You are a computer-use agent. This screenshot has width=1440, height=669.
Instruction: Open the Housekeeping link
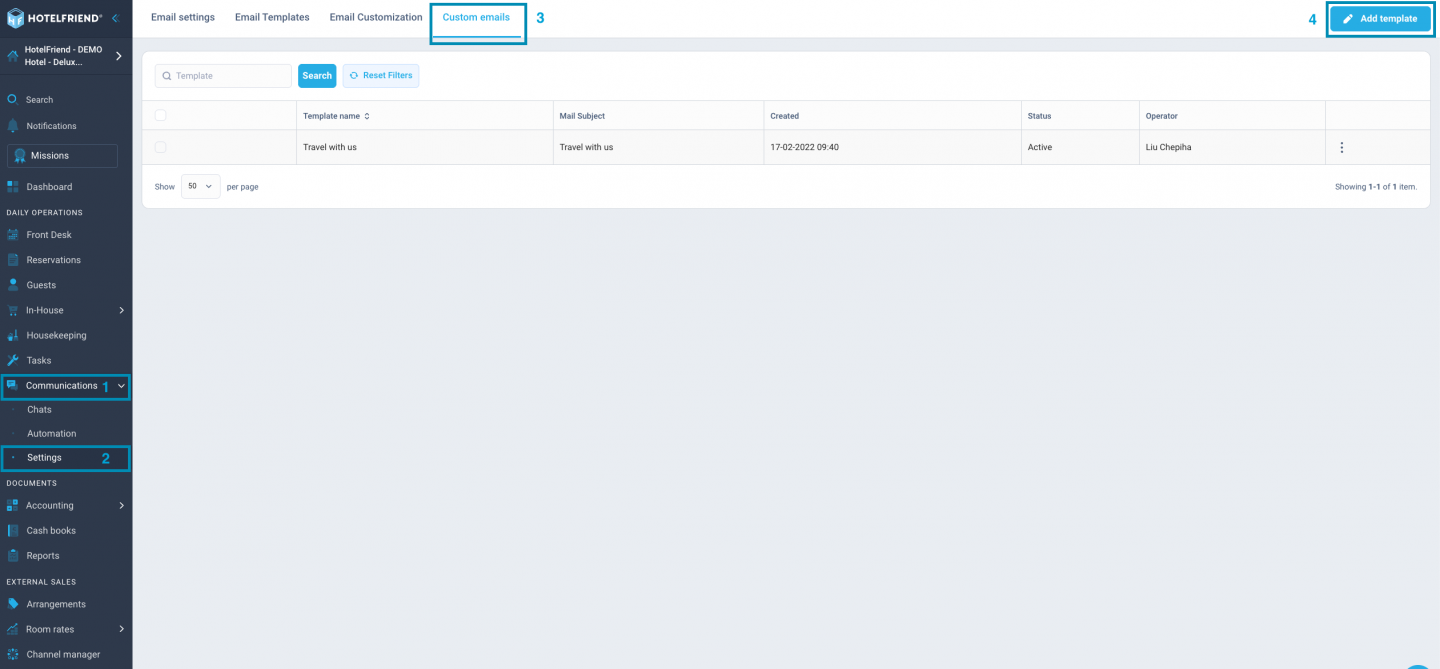point(56,335)
